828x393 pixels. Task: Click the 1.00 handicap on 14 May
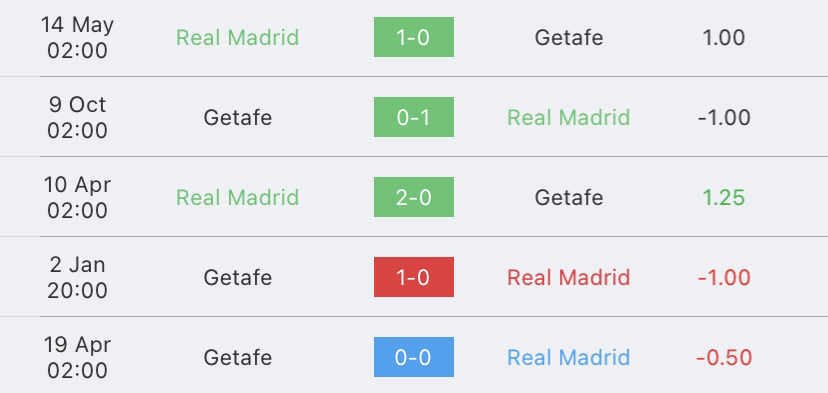[x=723, y=38]
